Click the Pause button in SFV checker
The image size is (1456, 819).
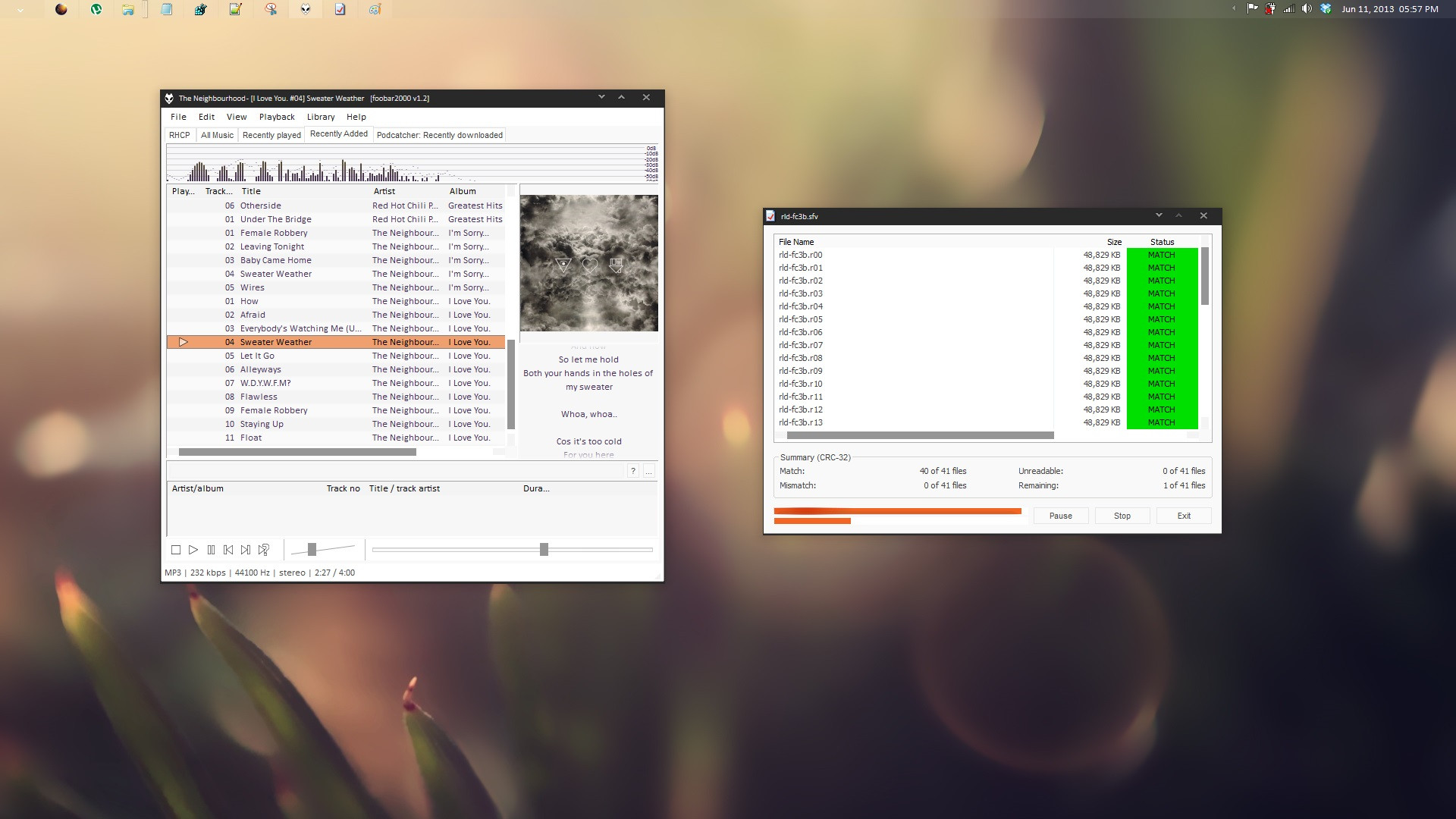point(1060,516)
